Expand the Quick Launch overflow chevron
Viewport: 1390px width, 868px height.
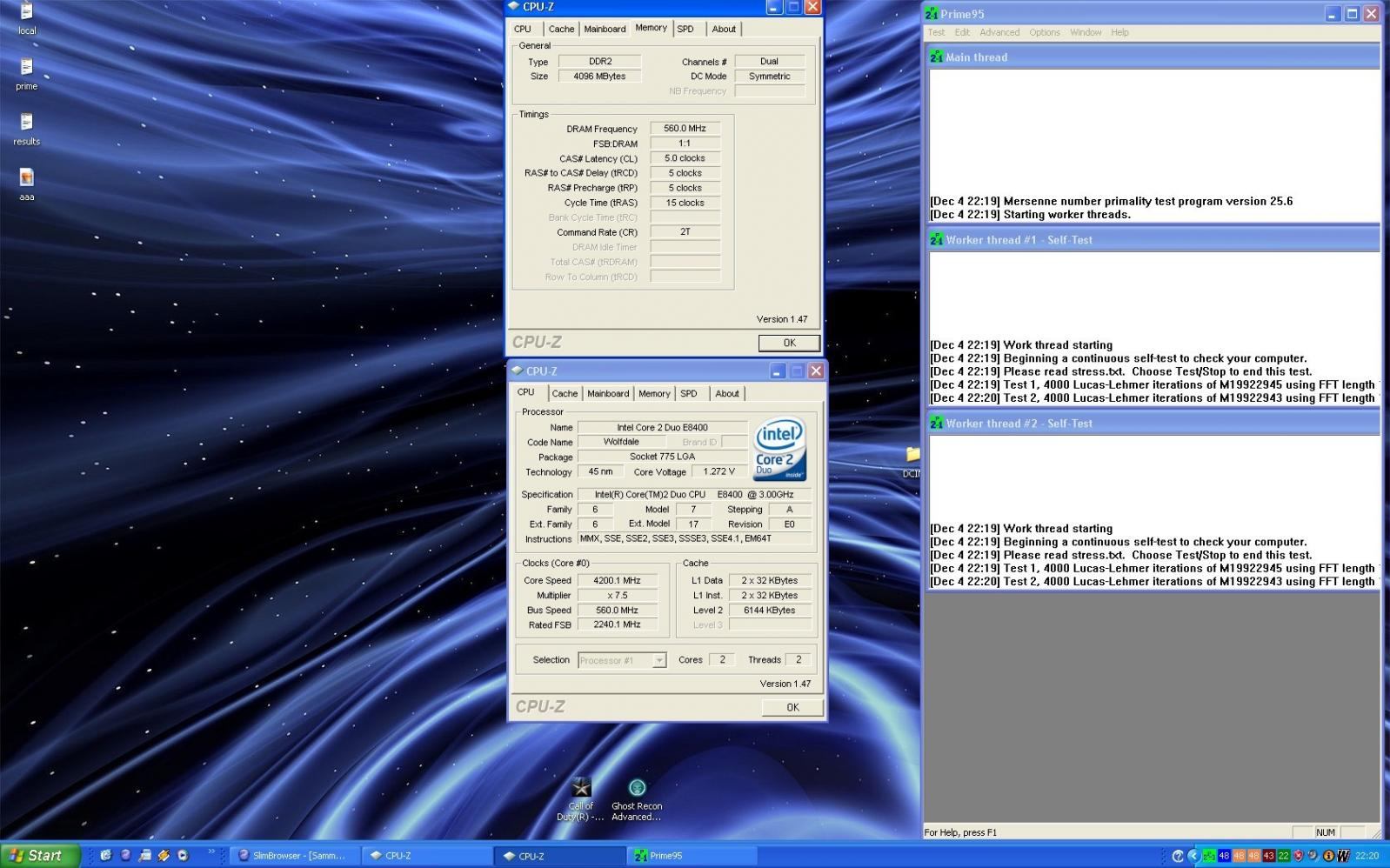(211, 852)
